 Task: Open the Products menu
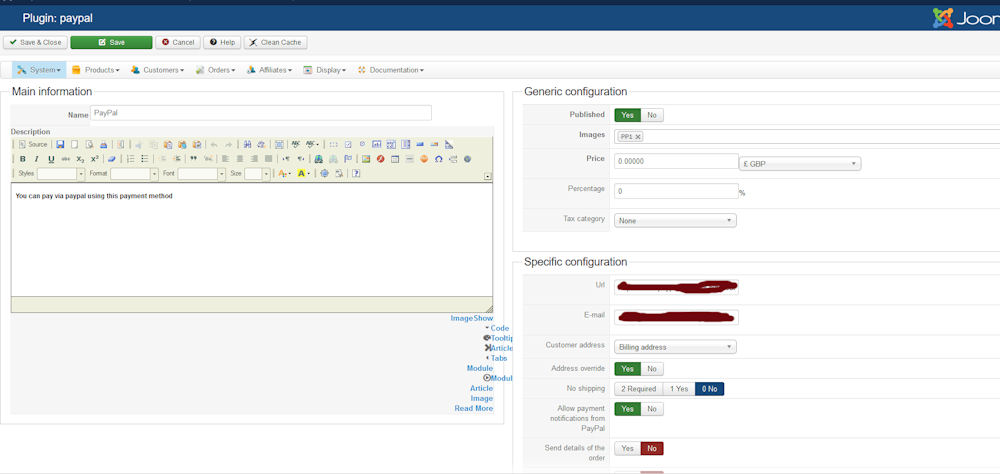click(x=95, y=70)
